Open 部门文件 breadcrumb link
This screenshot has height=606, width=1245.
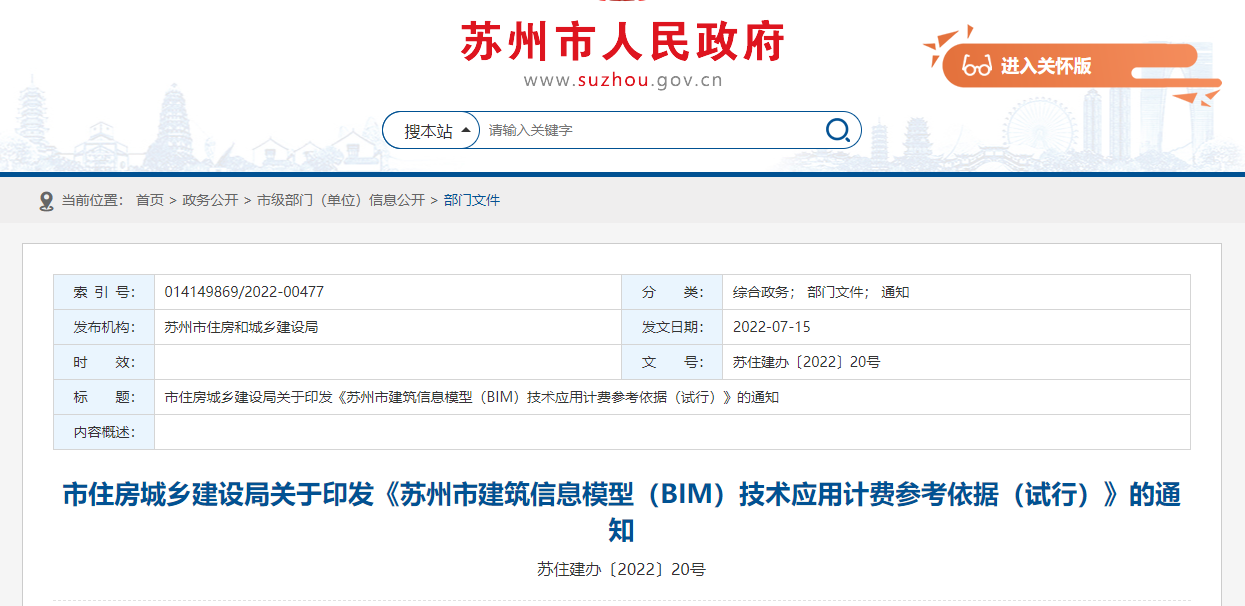click(472, 200)
